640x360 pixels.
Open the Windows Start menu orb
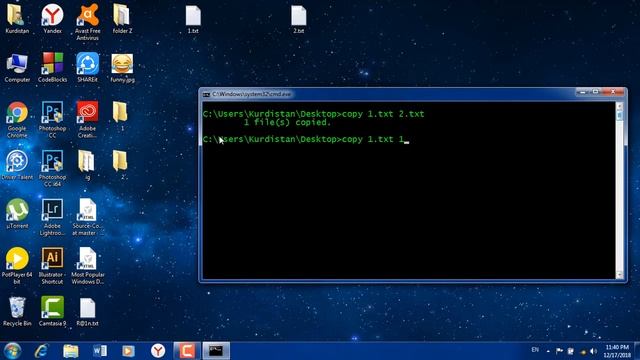12,351
